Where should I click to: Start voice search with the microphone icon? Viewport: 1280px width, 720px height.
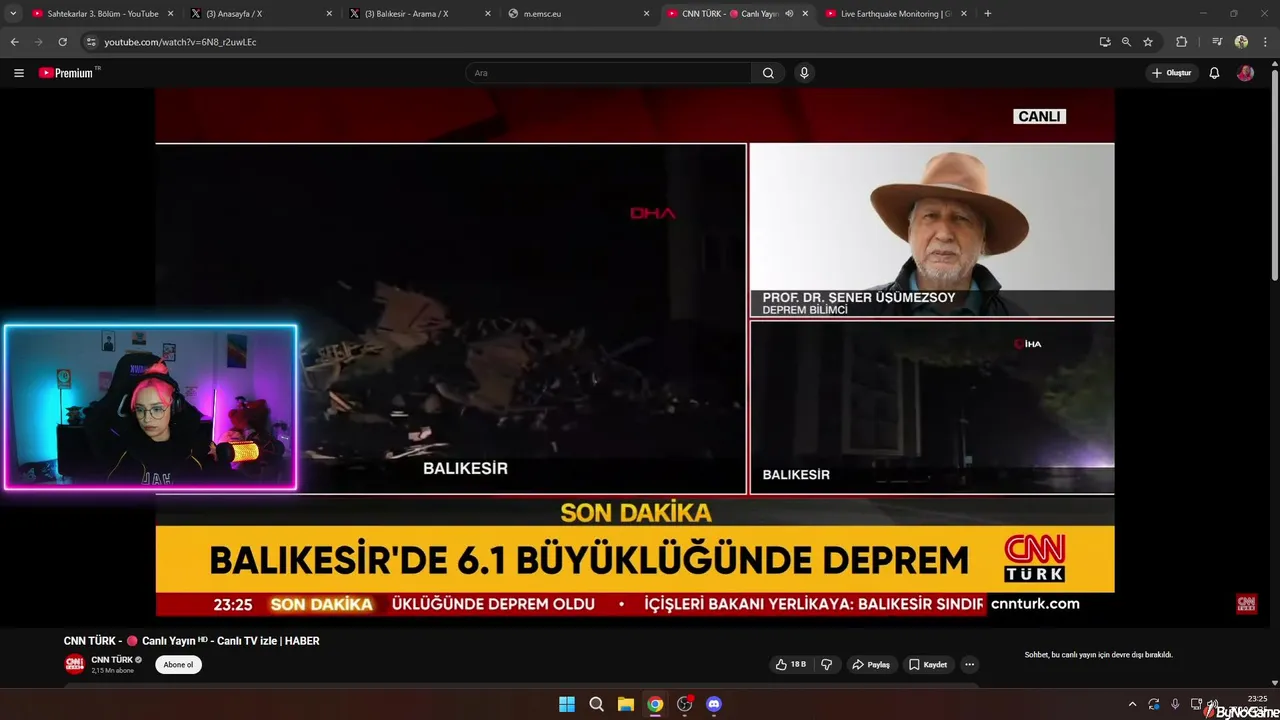pyautogui.click(x=804, y=73)
